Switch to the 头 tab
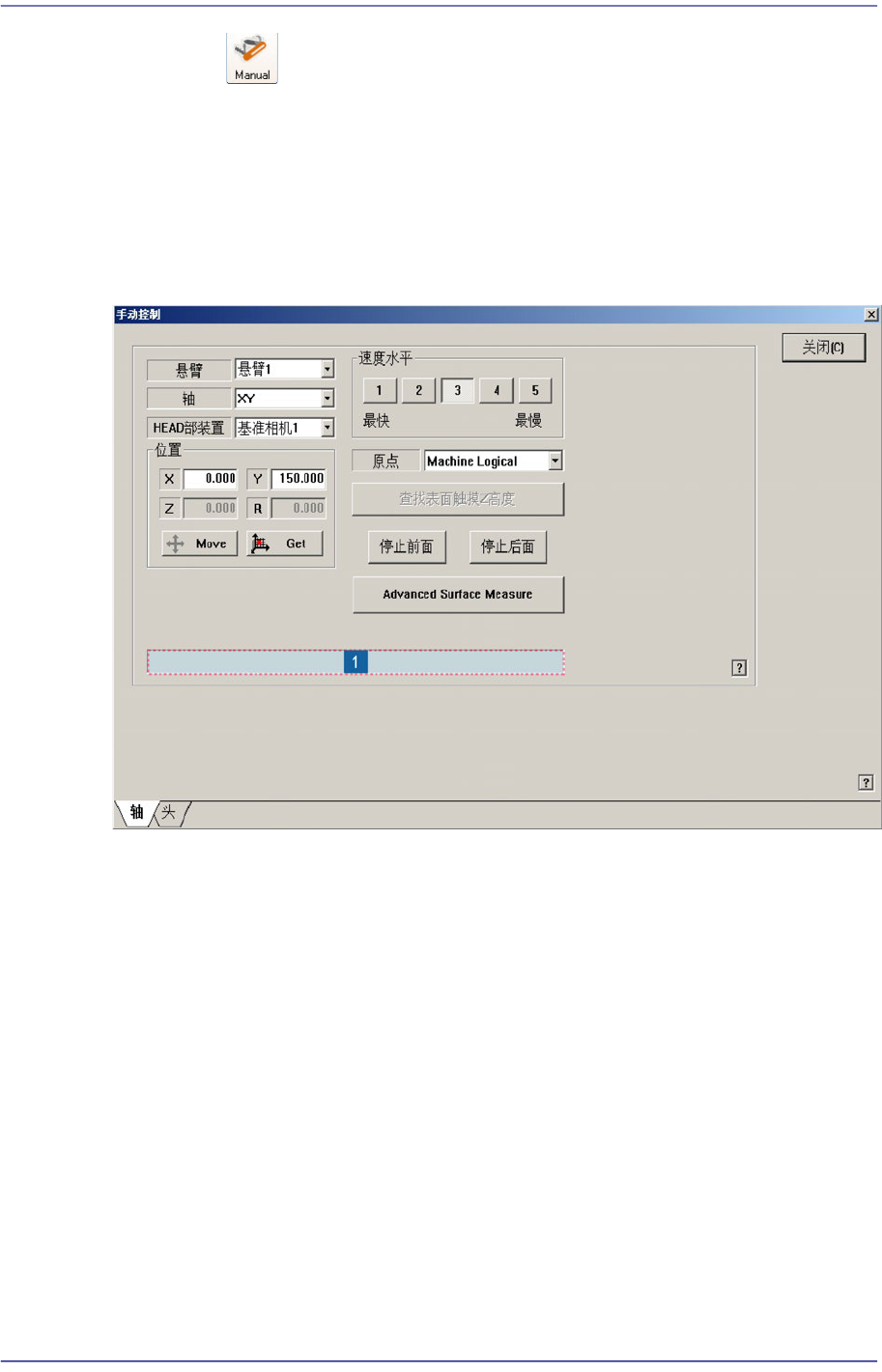This screenshot has width=882, height=1372. pos(169,813)
